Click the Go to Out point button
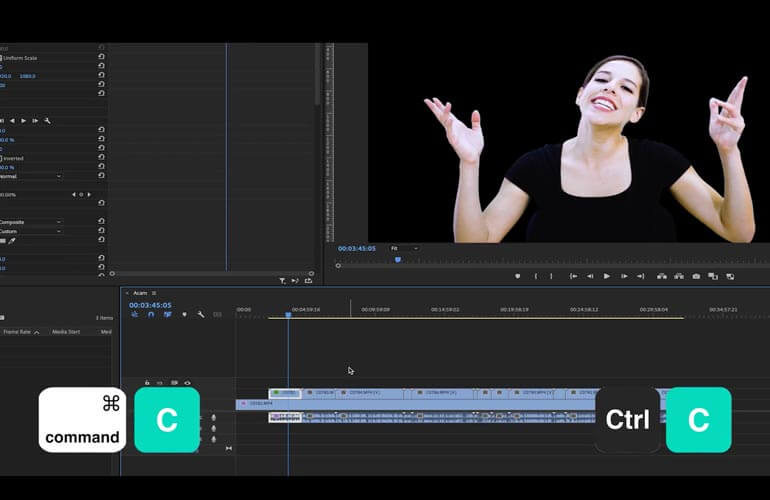The height and width of the screenshot is (500, 770). click(x=640, y=277)
